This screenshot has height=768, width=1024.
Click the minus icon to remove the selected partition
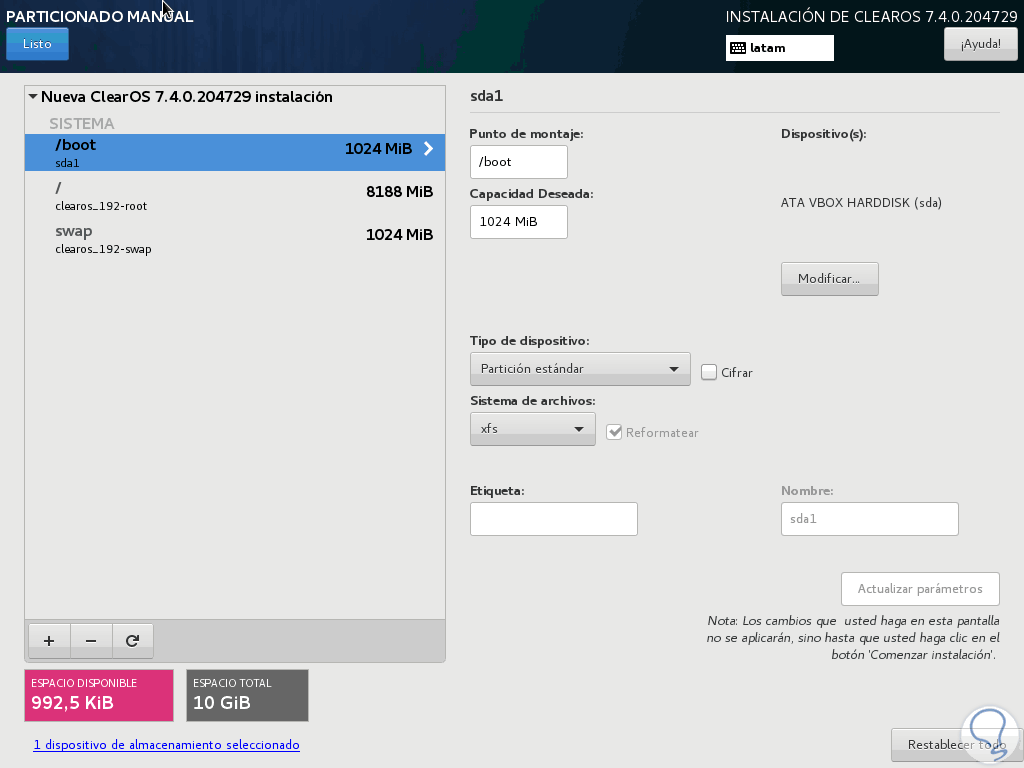pos(91,641)
